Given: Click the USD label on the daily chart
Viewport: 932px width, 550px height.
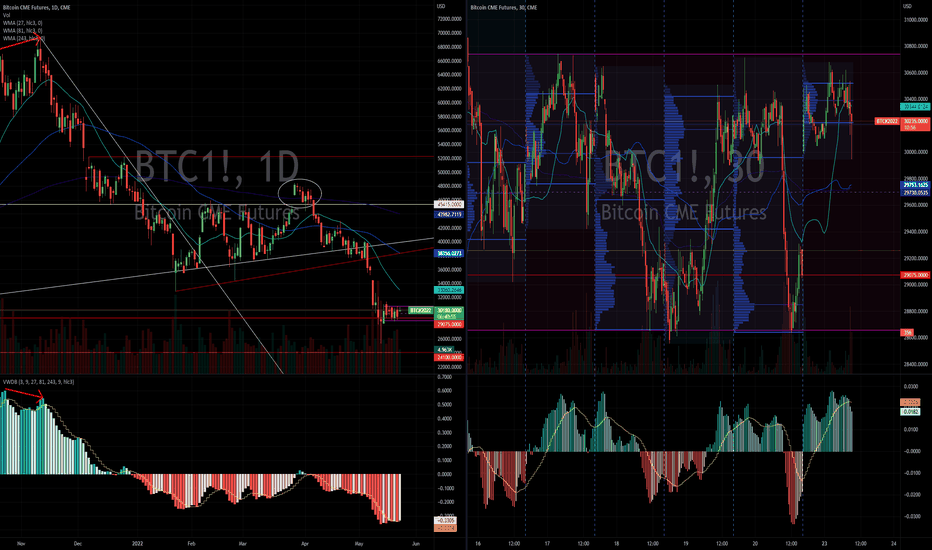Looking at the screenshot, I should pos(441,6).
